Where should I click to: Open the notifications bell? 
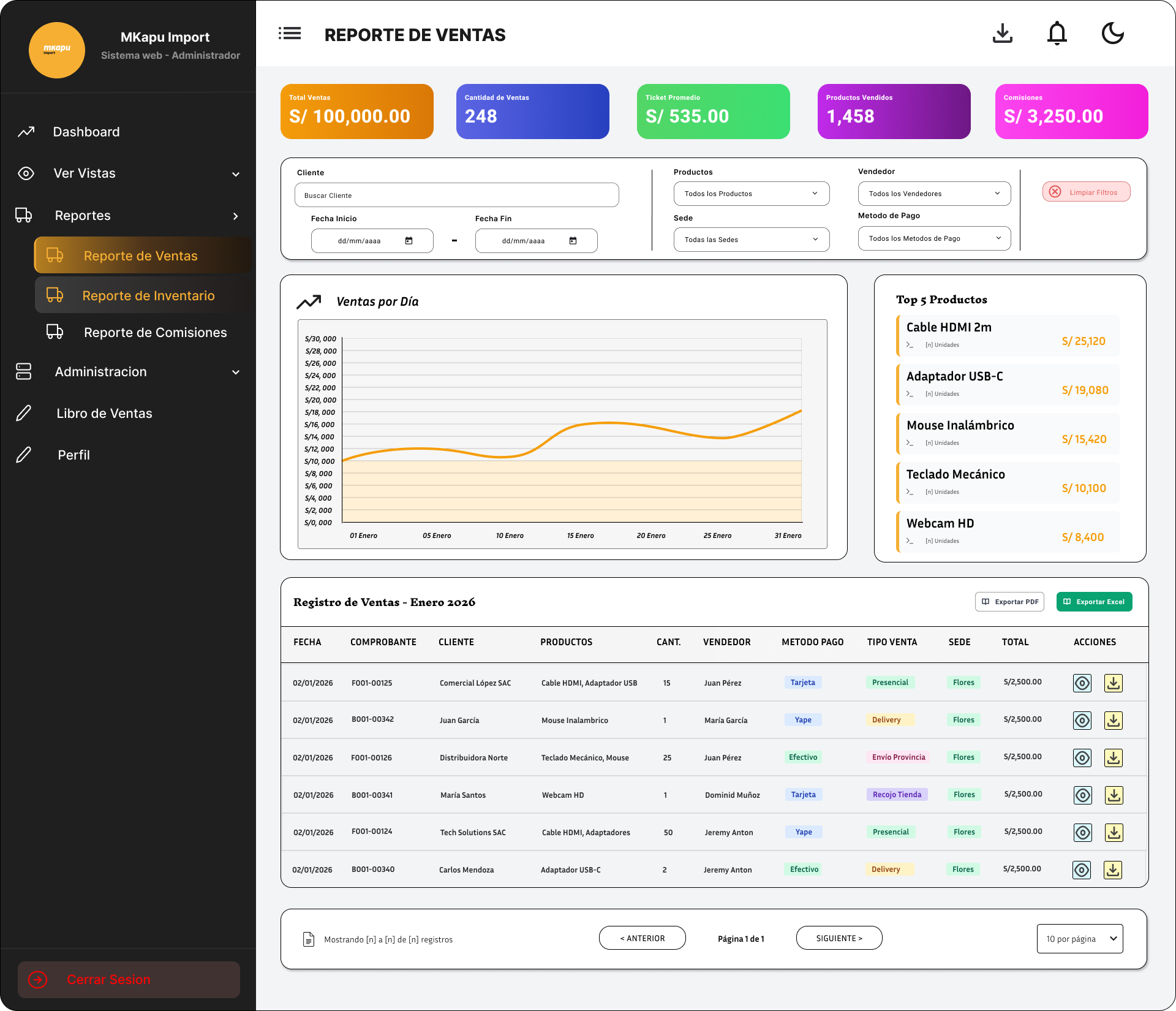pyautogui.click(x=1057, y=34)
